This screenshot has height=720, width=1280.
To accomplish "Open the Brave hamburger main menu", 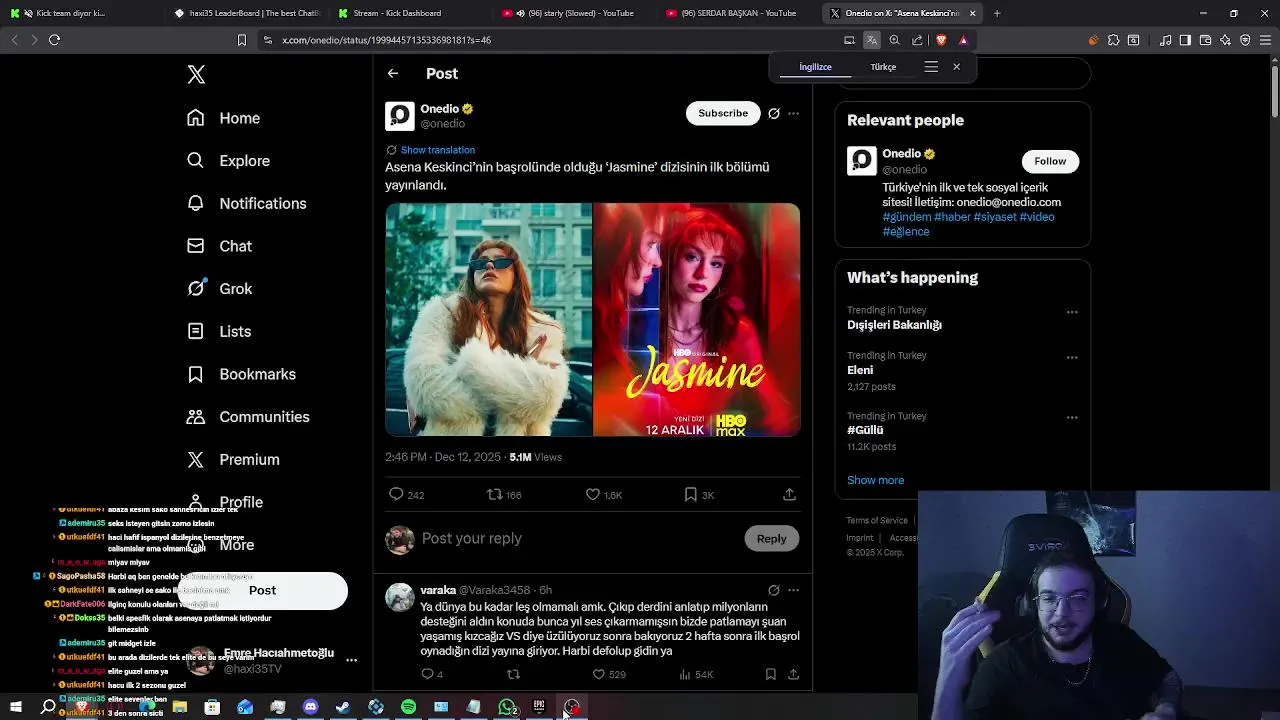I will 1265,40.
